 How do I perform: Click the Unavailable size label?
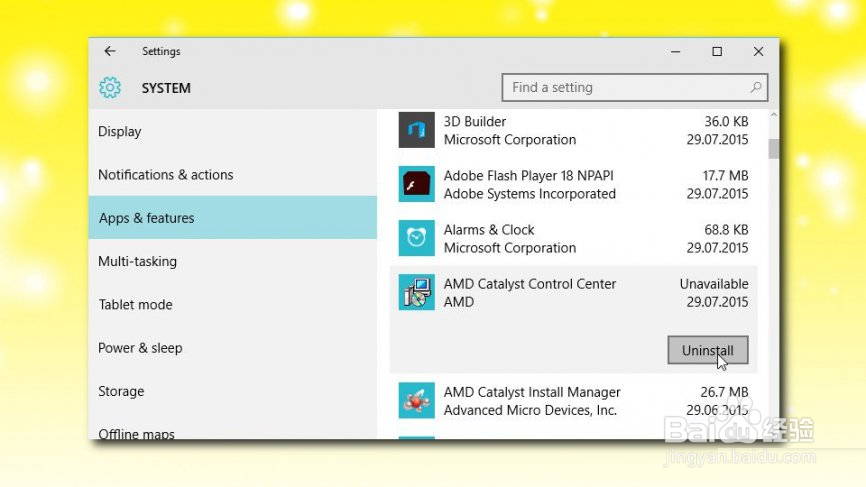714,284
